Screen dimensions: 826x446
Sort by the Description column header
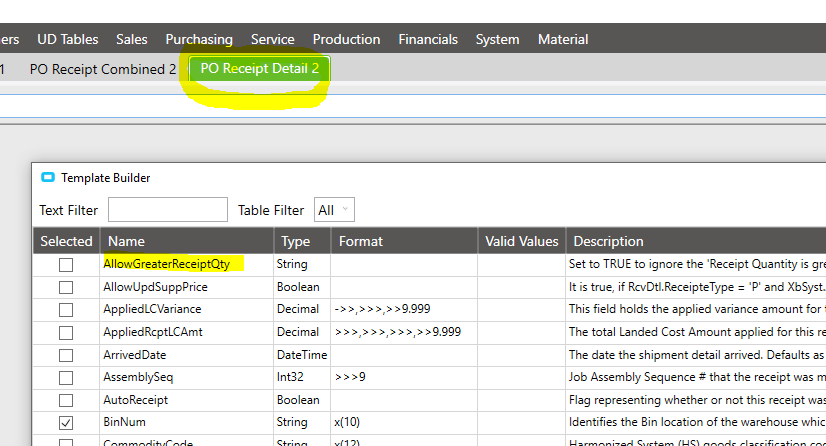[x=696, y=241]
